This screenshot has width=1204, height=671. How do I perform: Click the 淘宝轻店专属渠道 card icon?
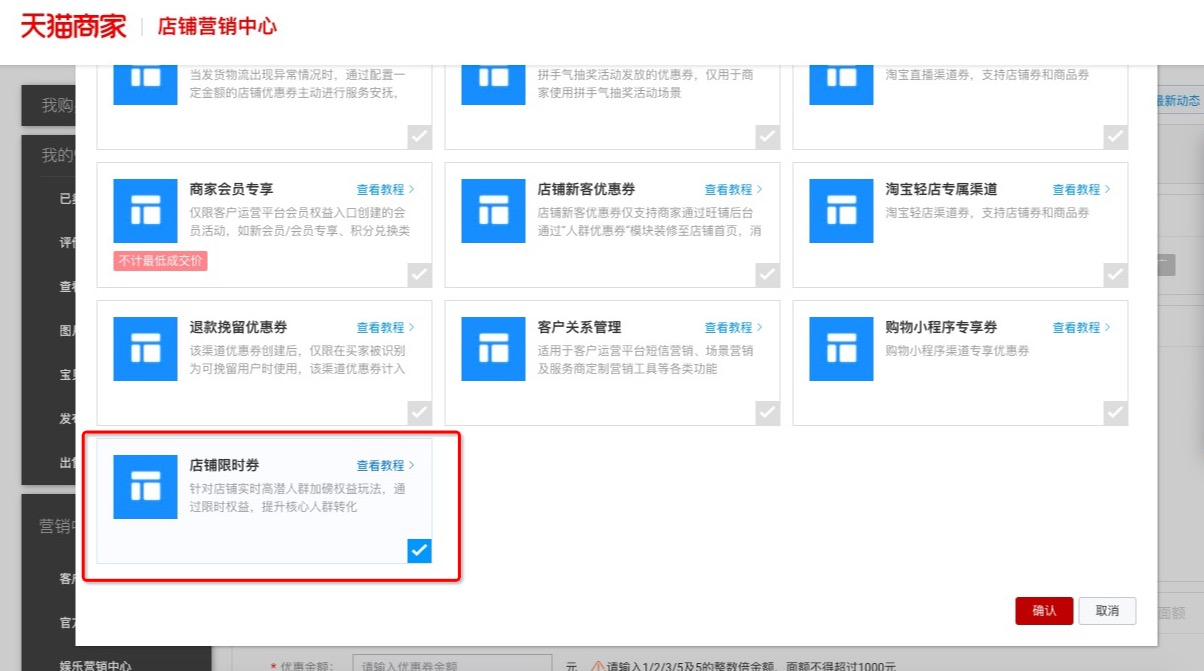point(841,211)
